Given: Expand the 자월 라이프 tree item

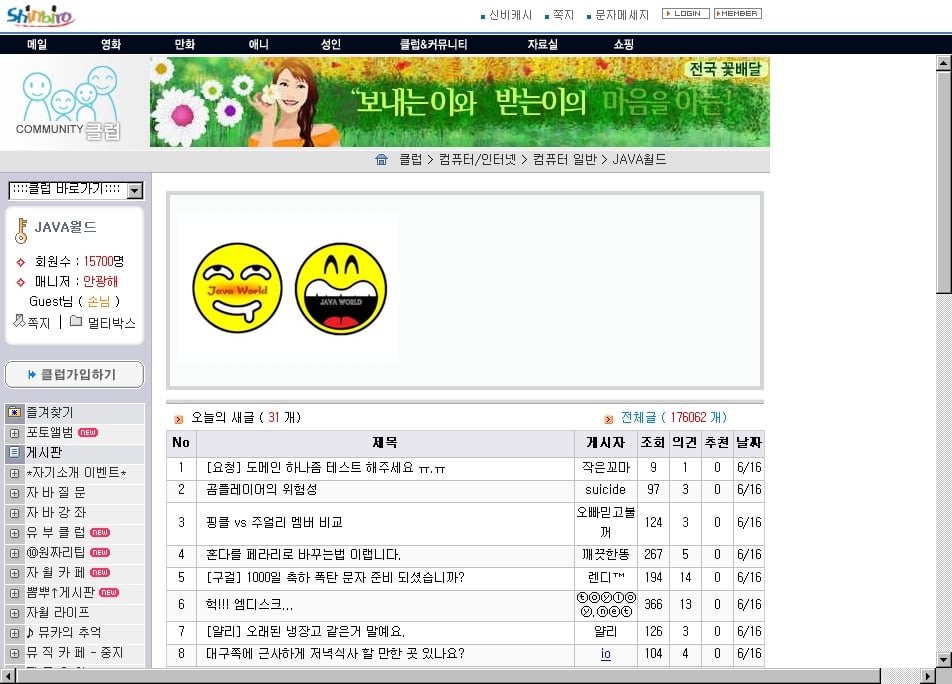Looking at the screenshot, I should (x=15, y=614).
